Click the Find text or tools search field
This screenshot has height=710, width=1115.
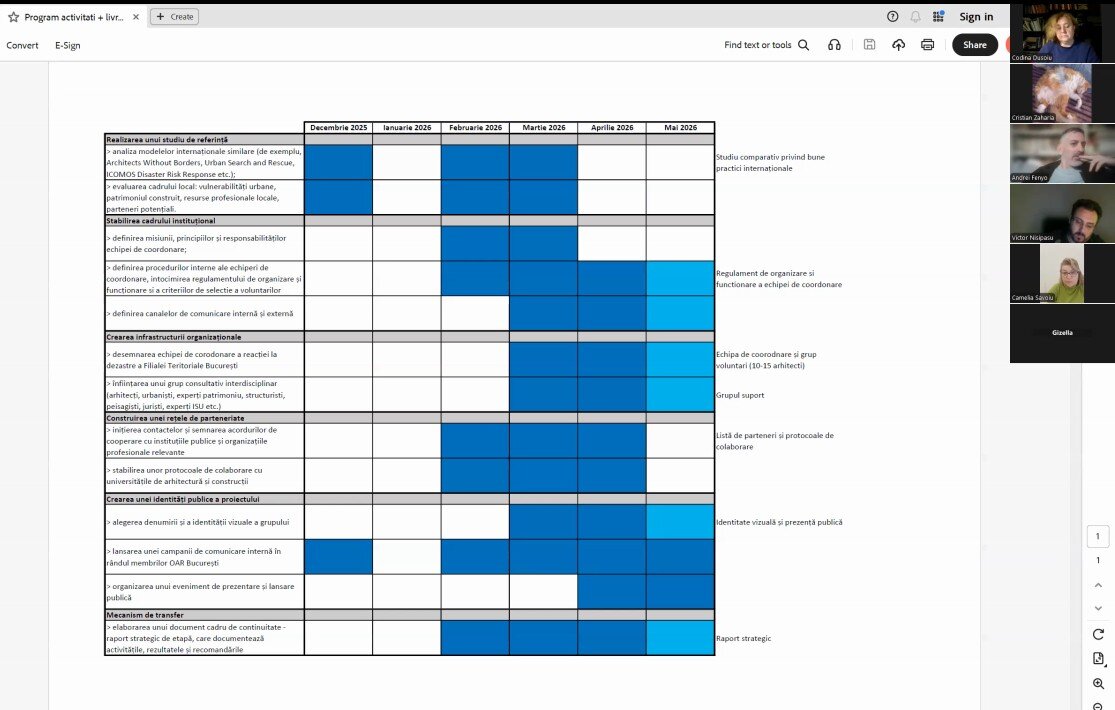767,45
